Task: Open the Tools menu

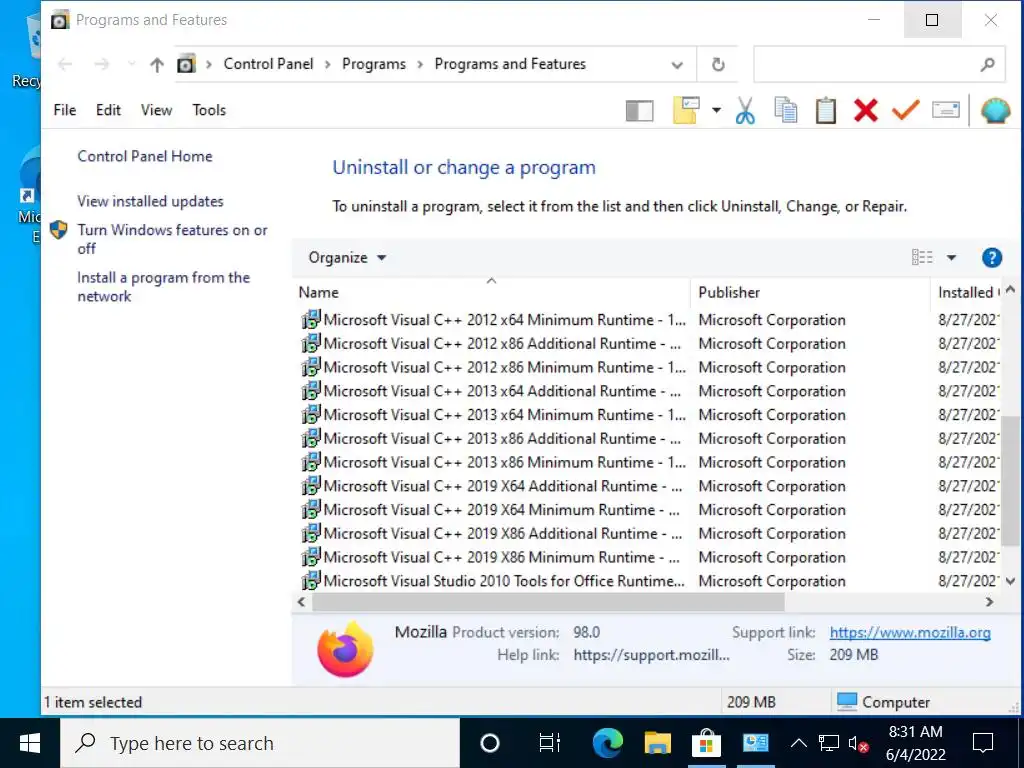Action: coord(209,110)
